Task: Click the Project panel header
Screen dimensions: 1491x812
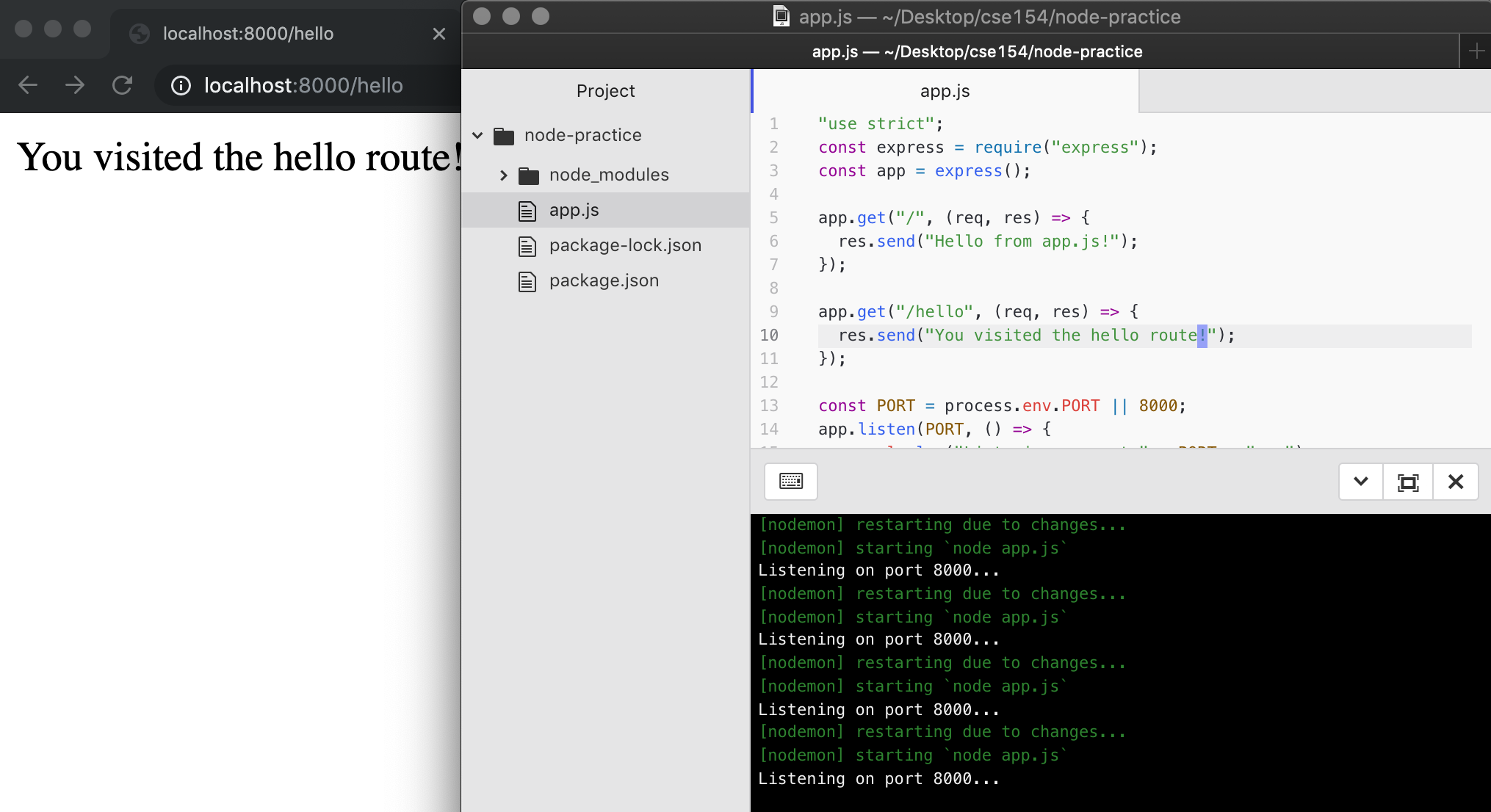Action: click(x=604, y=90)
